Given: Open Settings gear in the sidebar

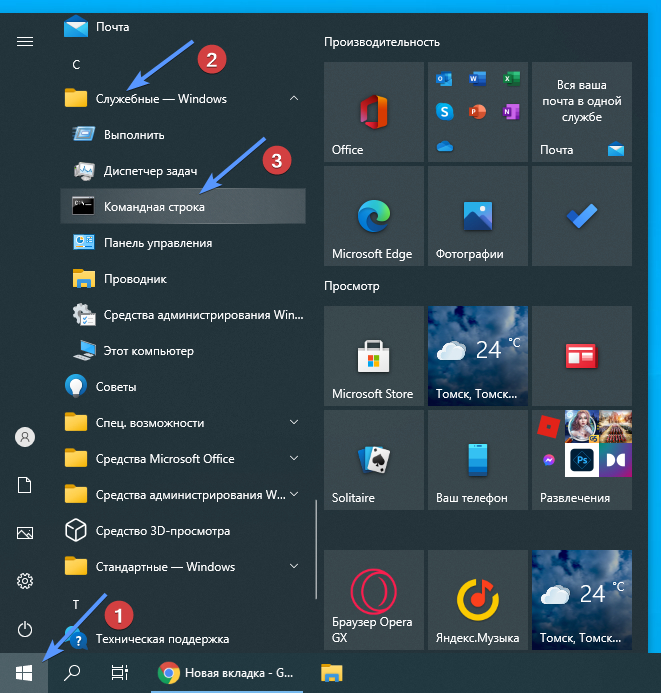Looking at the screenshot, I should 25,581.
